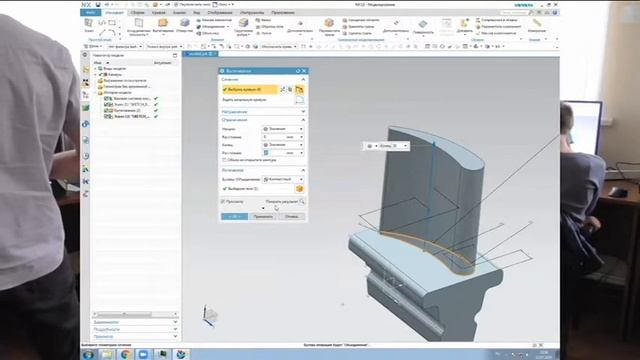Click the Move Component ribbon icon
Screen dimensions: 640x360
pos(478,27)
